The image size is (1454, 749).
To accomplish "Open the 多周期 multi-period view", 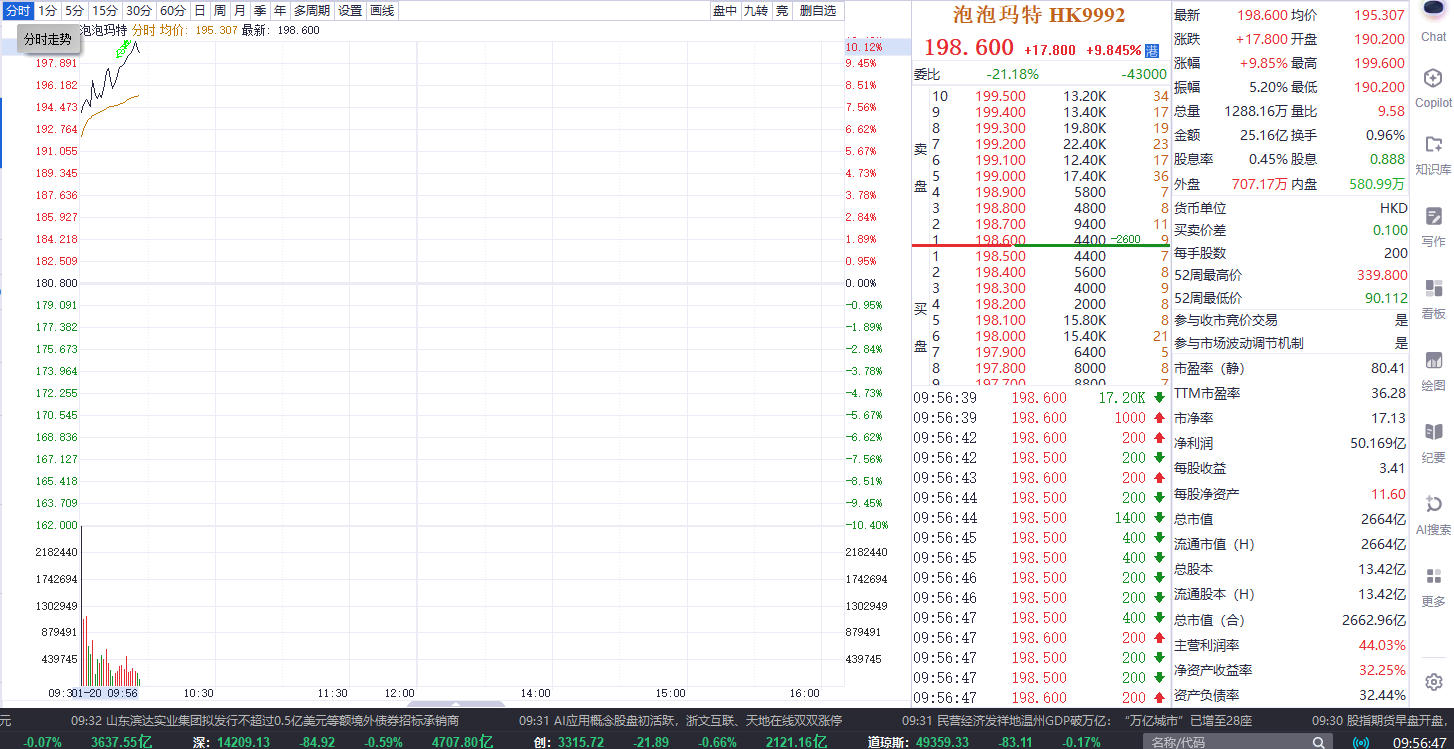I will (x=311, y=10).
